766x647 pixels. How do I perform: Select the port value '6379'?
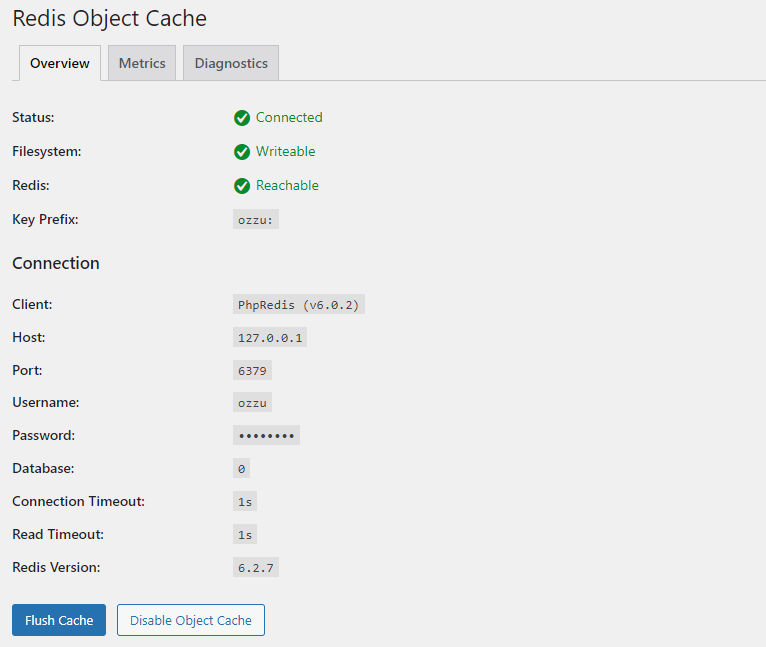tap(252, 370)
